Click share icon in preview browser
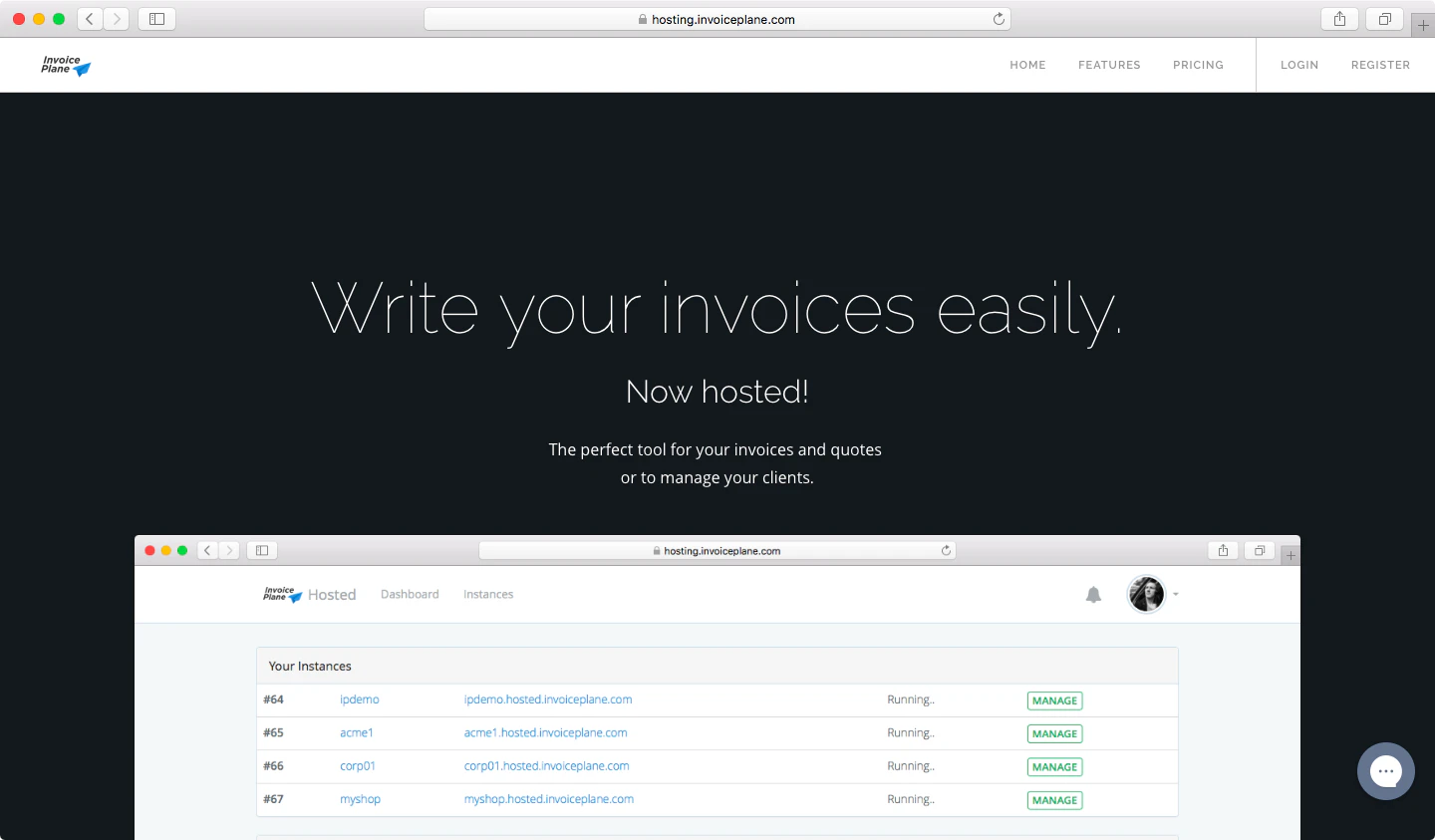Viewport: 1435px width, 840px height. click(x=1223, y=550)
